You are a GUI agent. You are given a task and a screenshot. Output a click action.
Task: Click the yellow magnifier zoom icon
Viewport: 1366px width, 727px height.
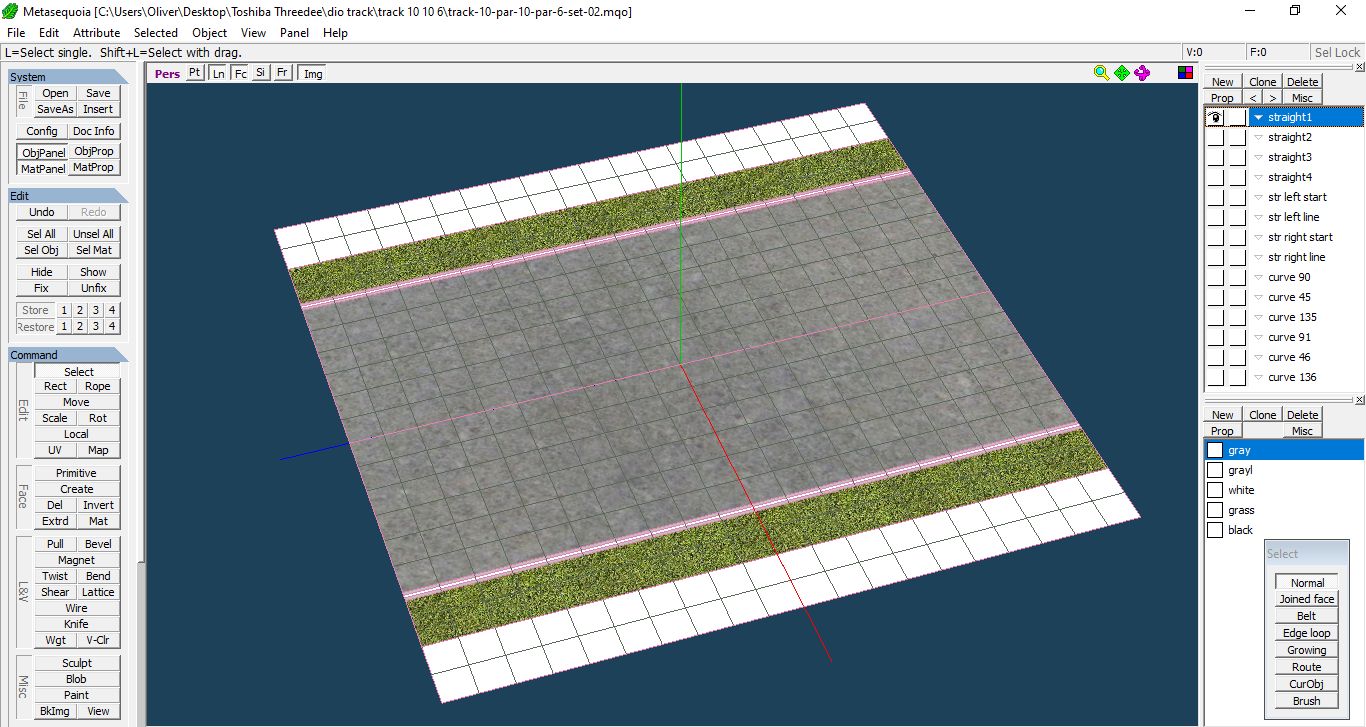point(1101,73)
